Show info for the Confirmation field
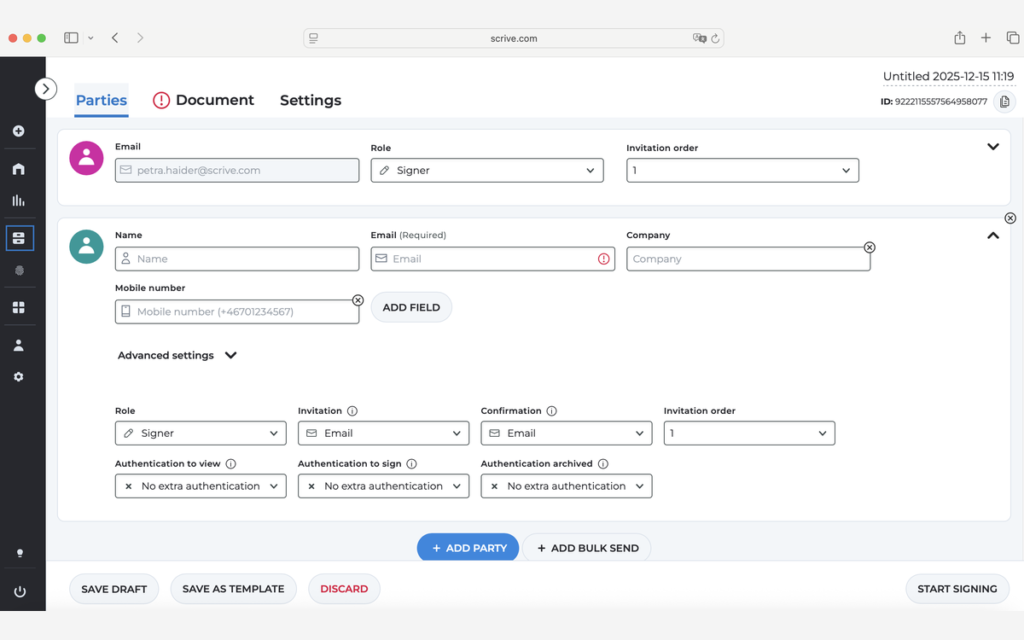 [552, 411]
